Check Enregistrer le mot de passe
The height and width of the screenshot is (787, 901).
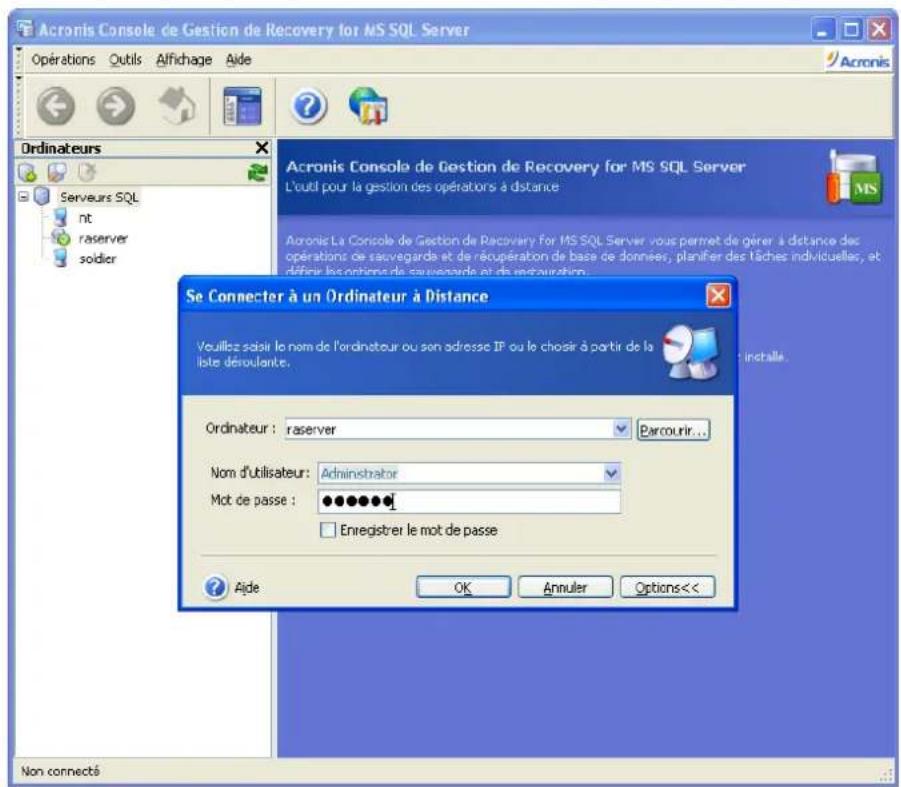pos(328,530)
